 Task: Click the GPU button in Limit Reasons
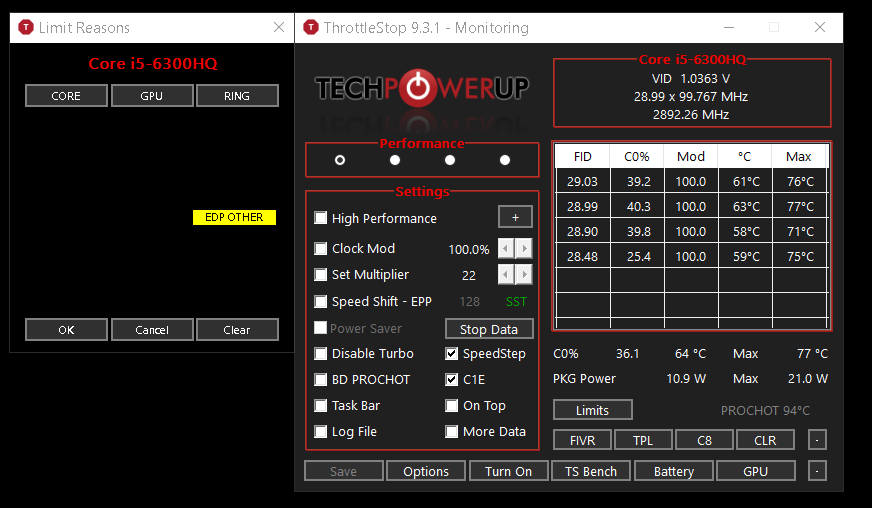coord(152,96)
